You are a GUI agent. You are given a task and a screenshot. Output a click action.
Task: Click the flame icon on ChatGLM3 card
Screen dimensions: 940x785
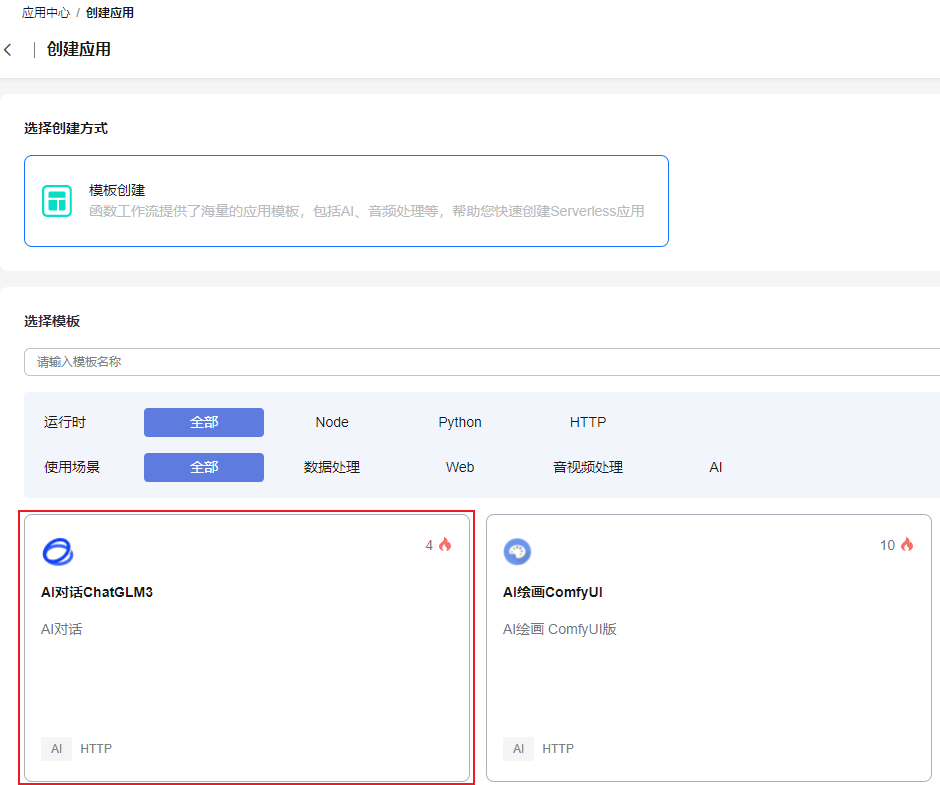tap(445, 545)
